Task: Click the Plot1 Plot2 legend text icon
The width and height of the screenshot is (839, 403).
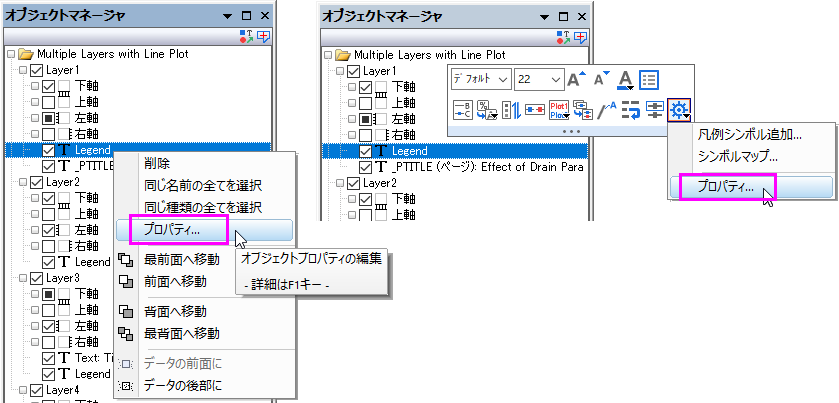Action: [x=559, y=110]
